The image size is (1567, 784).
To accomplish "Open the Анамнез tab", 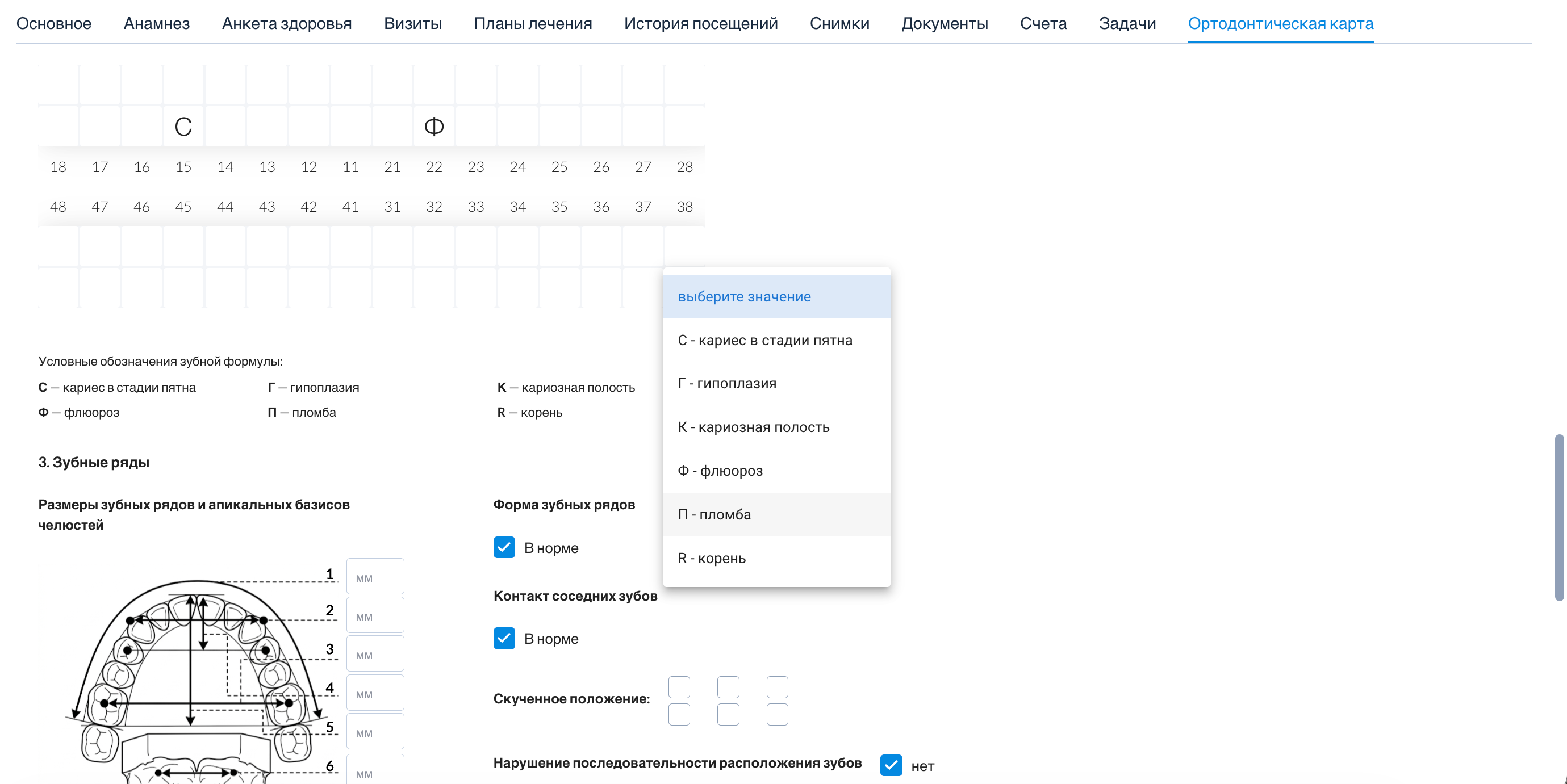I will click(156, 23).
